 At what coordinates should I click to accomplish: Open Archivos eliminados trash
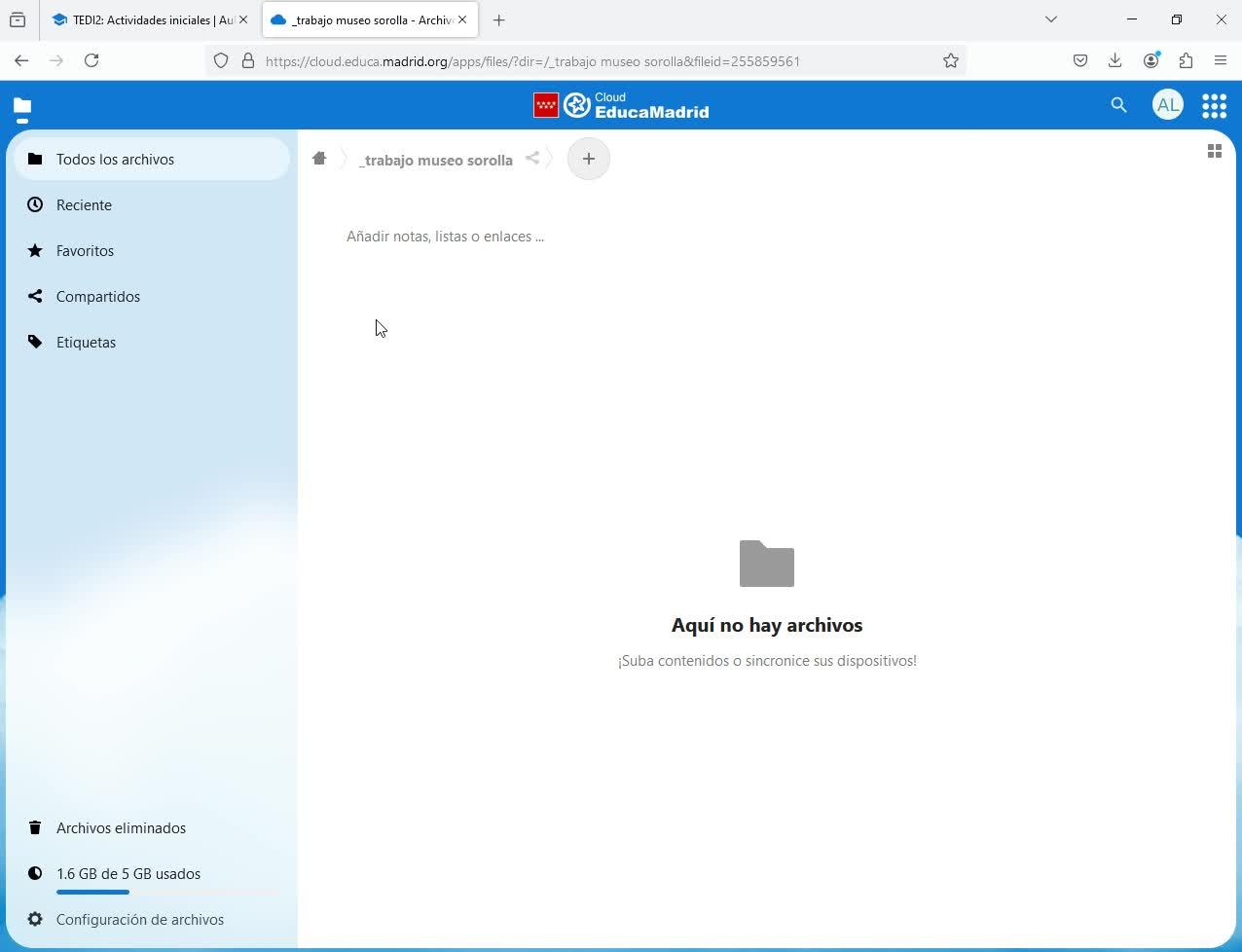pos(152,827)
